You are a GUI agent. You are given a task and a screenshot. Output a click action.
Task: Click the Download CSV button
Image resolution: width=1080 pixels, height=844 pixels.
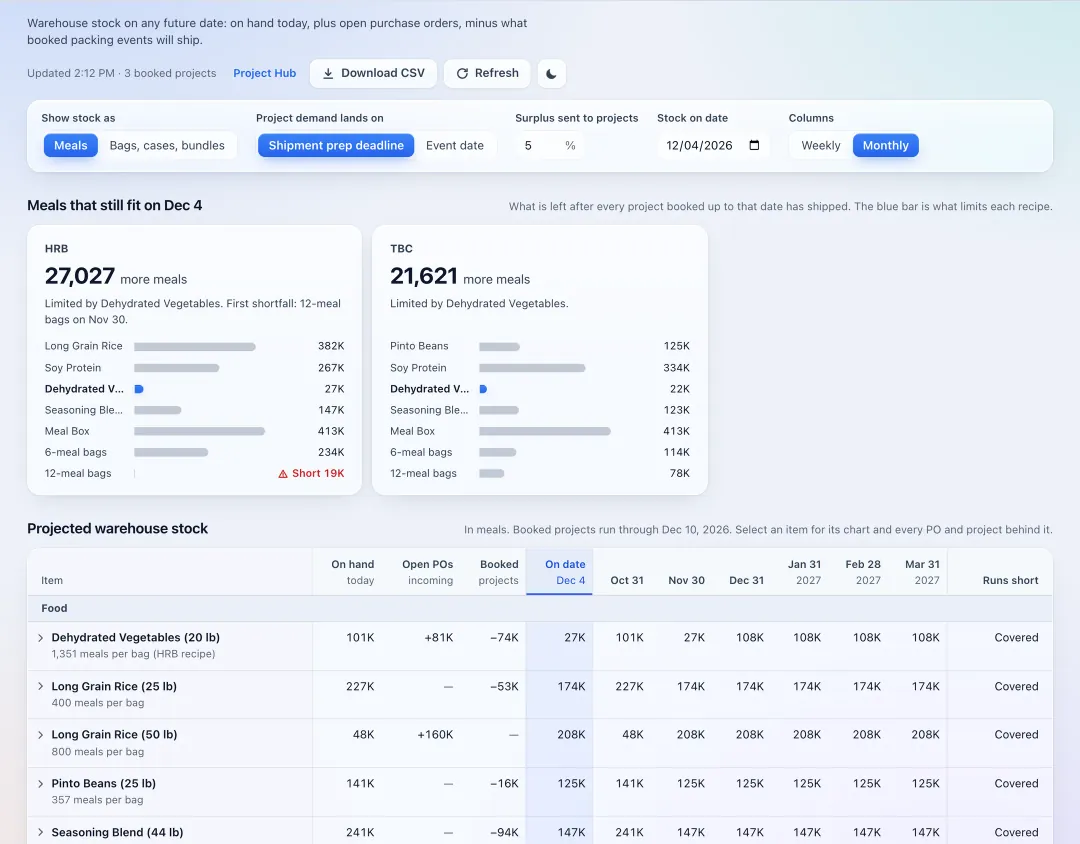pos(373,74)
